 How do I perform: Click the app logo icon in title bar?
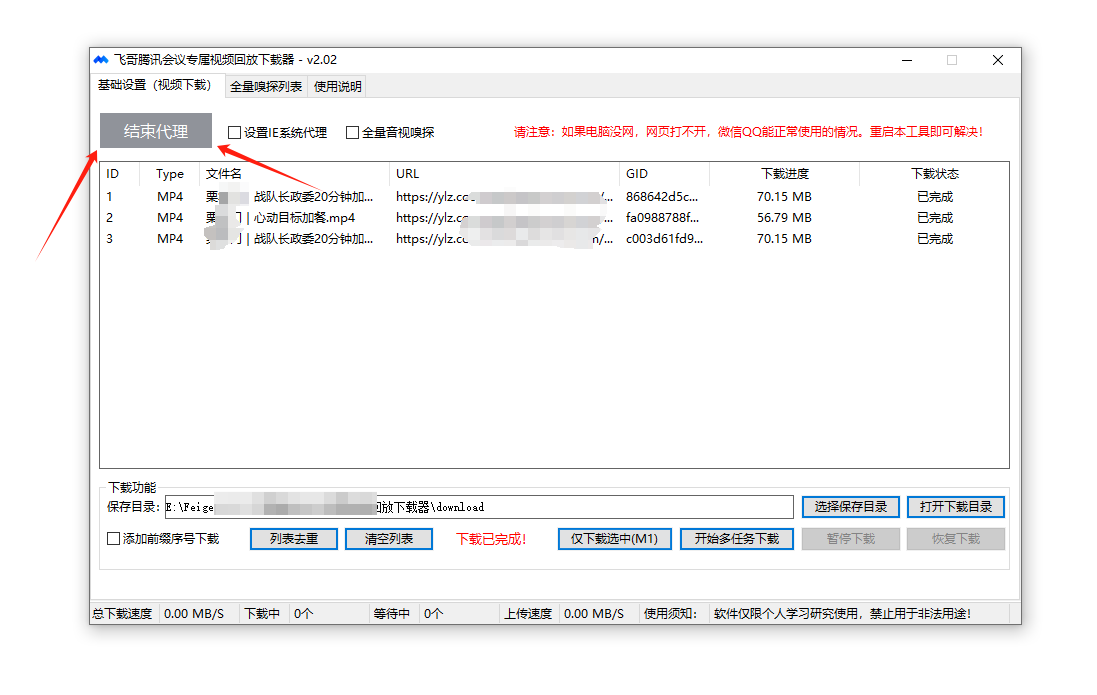tap(101, 60)
